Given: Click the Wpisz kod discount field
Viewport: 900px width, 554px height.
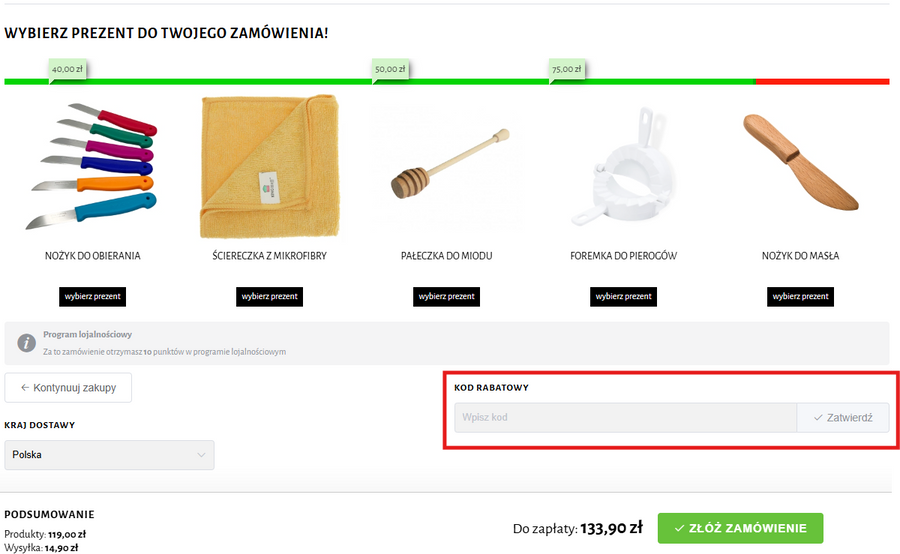Looking at the screenshot, I should (626, 417).
